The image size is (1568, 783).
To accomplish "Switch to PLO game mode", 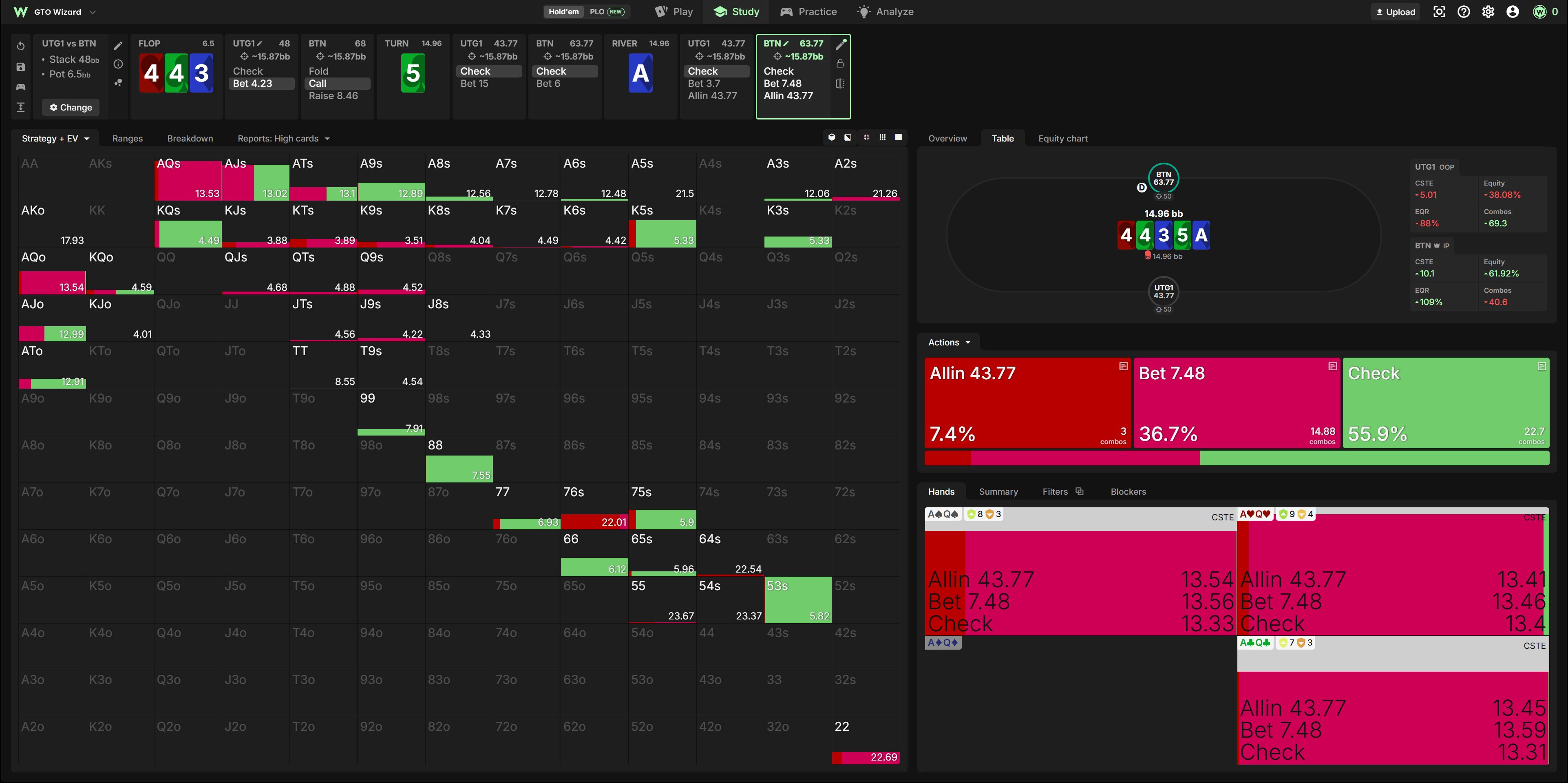I will click(606, 11).
